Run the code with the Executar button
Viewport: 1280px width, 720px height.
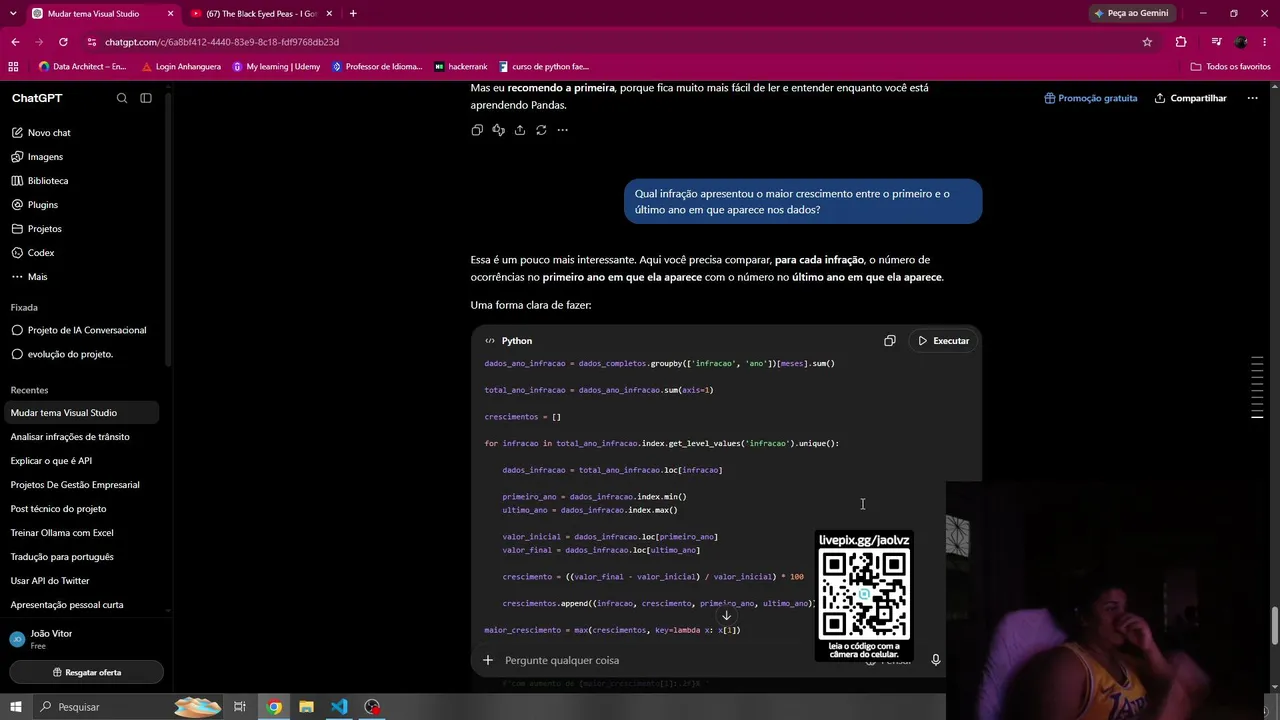(943, 341)
